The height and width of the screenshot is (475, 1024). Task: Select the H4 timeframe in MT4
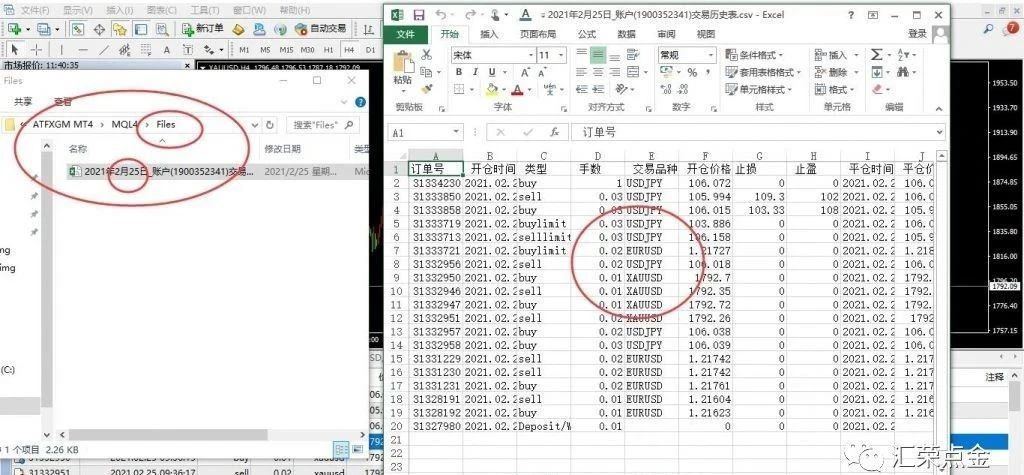349,50
